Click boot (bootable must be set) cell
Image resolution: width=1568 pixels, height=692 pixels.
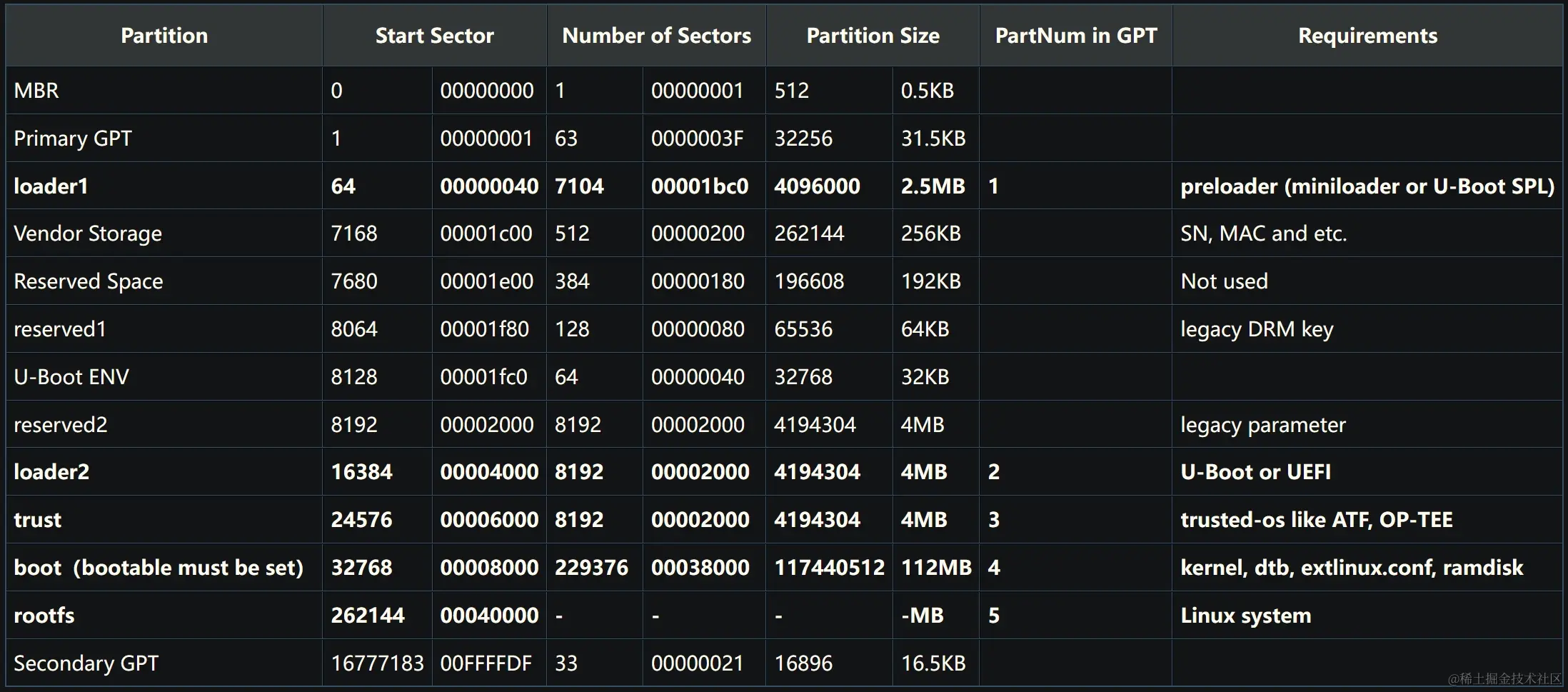tap(159, 568)
